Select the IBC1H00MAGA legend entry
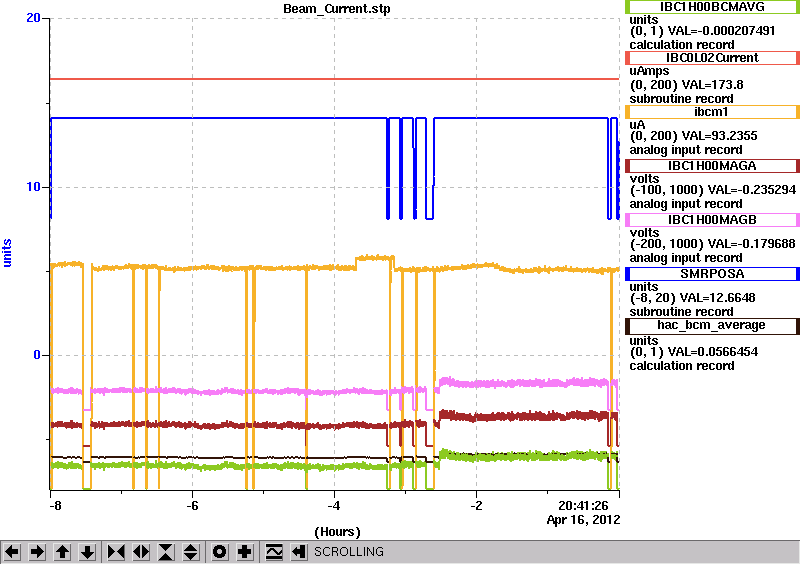Image resolution: width=800 pixels, height=564 pixels. pyautogui.click(x=712, y=166)
